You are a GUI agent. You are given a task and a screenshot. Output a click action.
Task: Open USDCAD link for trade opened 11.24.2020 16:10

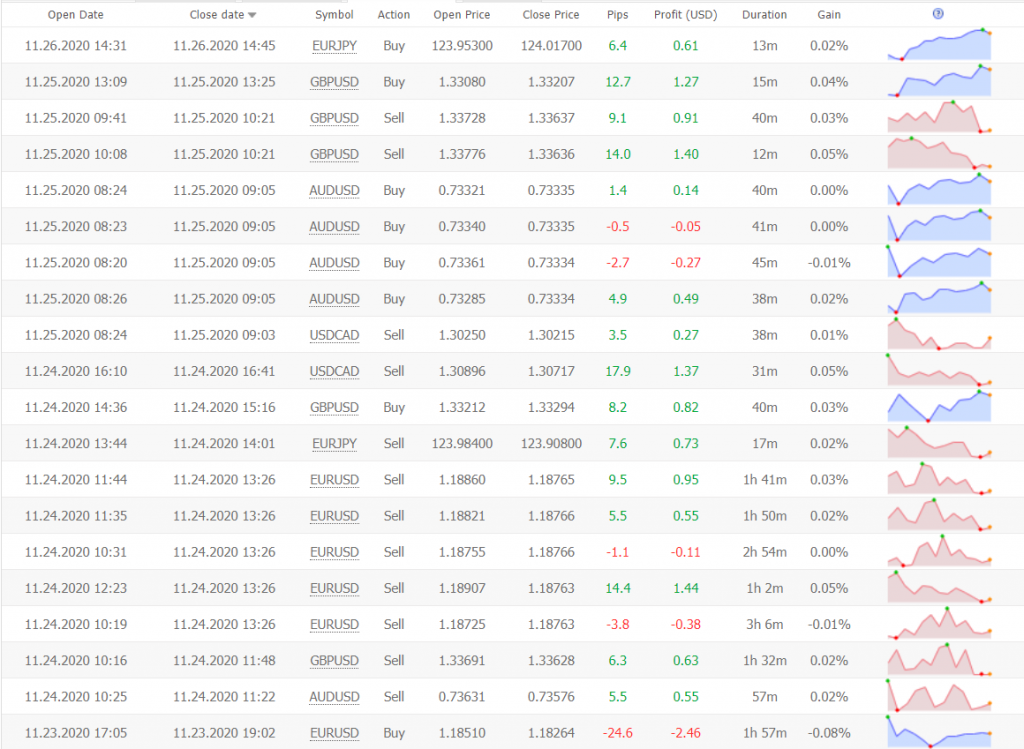(334, 371)
